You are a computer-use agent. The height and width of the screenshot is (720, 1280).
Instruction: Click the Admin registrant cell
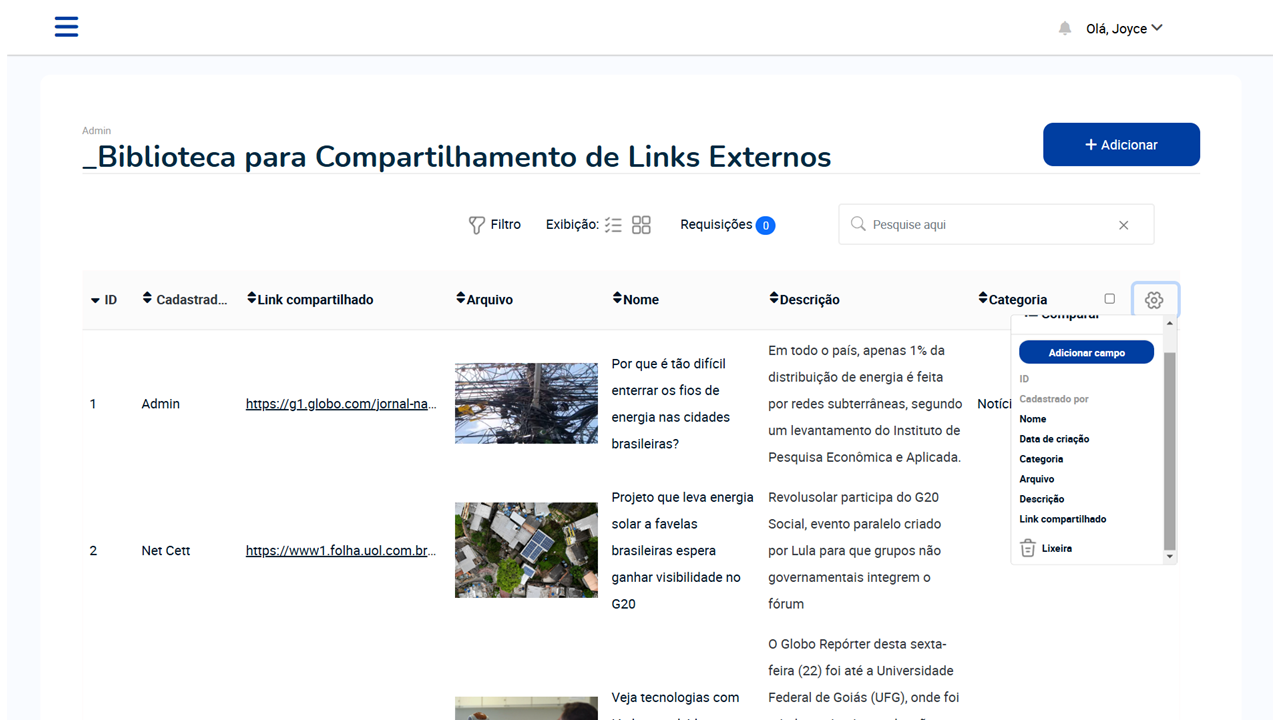tap(161, 404)
